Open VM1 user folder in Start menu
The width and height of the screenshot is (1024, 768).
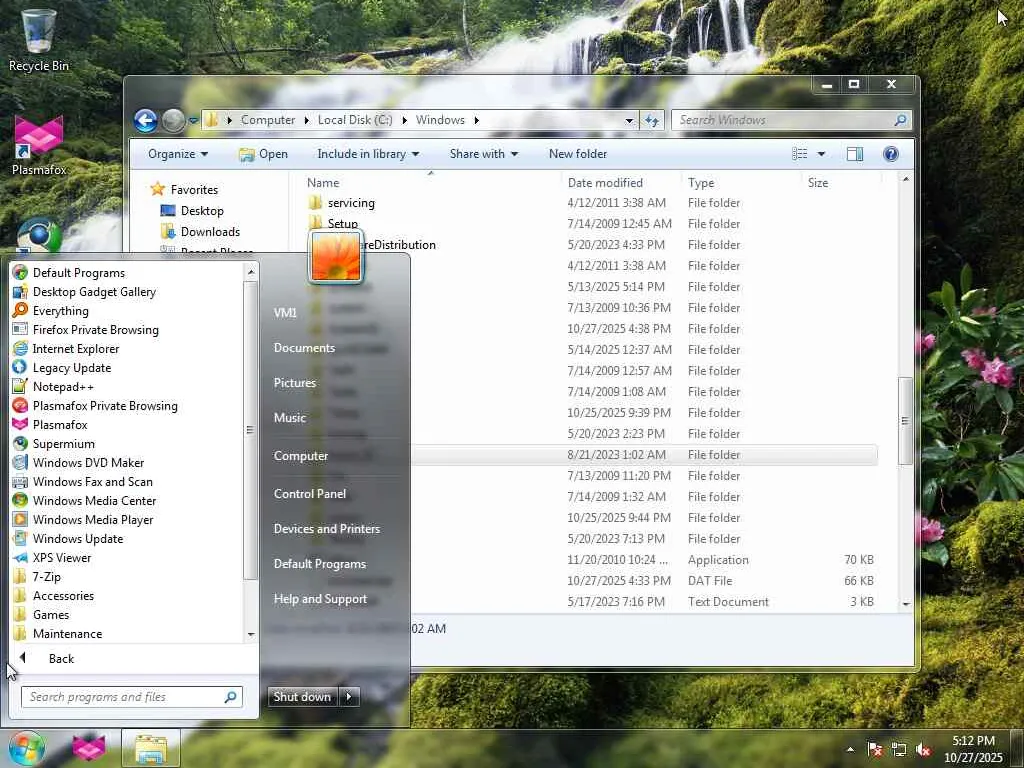coord(285,313)
